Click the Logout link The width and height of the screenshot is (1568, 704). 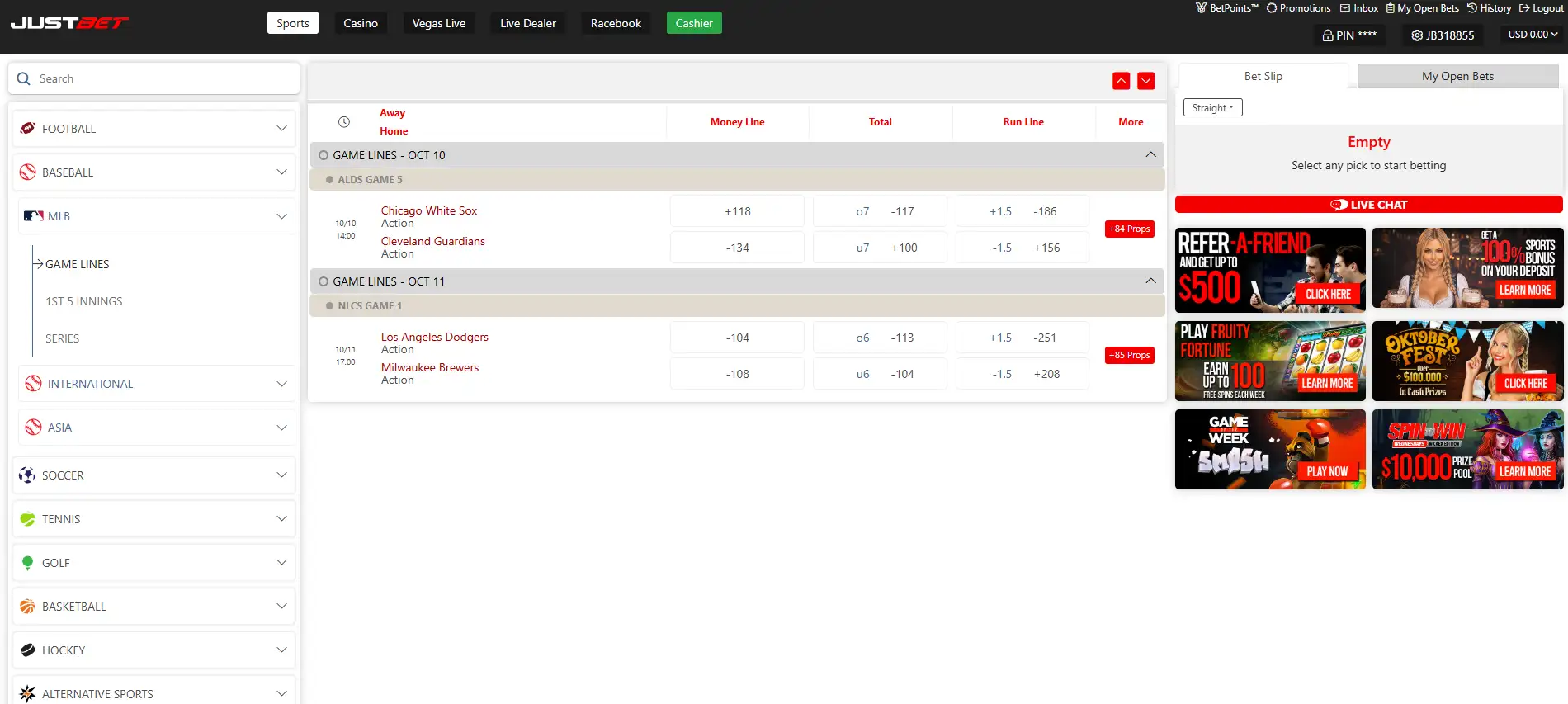pyautogui.click(x=1541, y=8)
